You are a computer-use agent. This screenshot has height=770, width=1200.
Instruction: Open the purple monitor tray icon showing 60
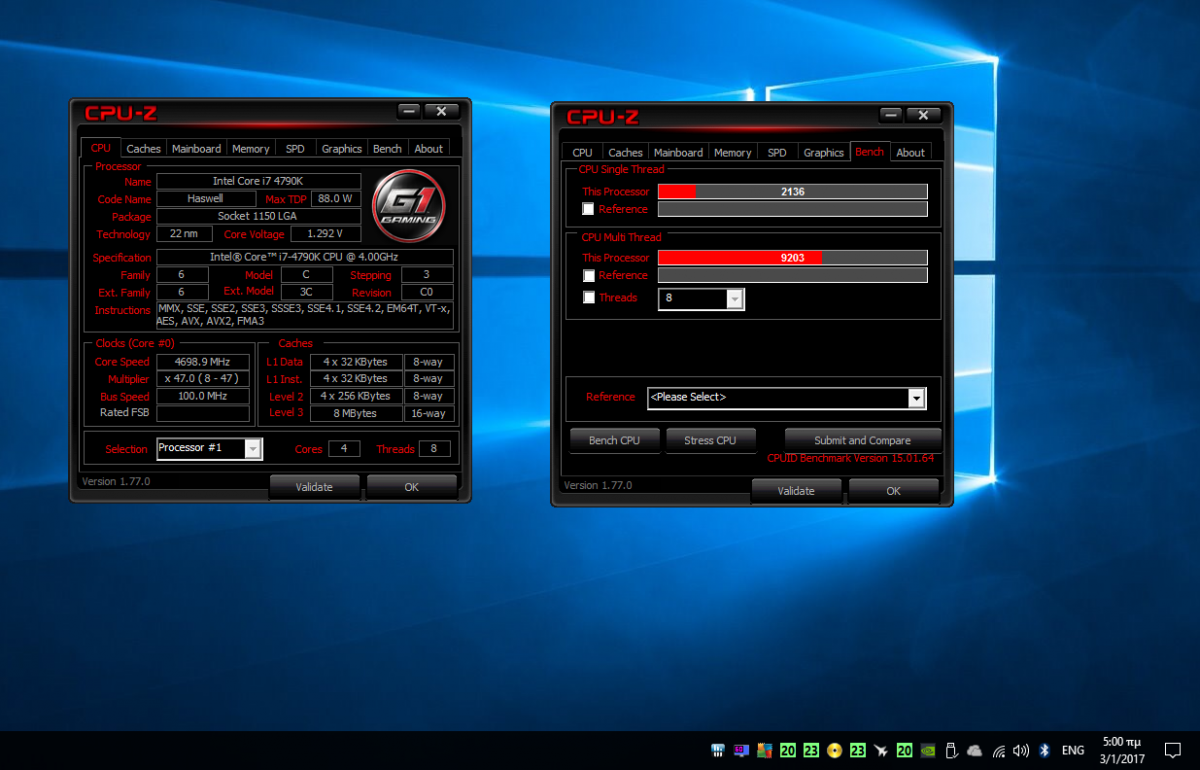[x=740, y=750]
